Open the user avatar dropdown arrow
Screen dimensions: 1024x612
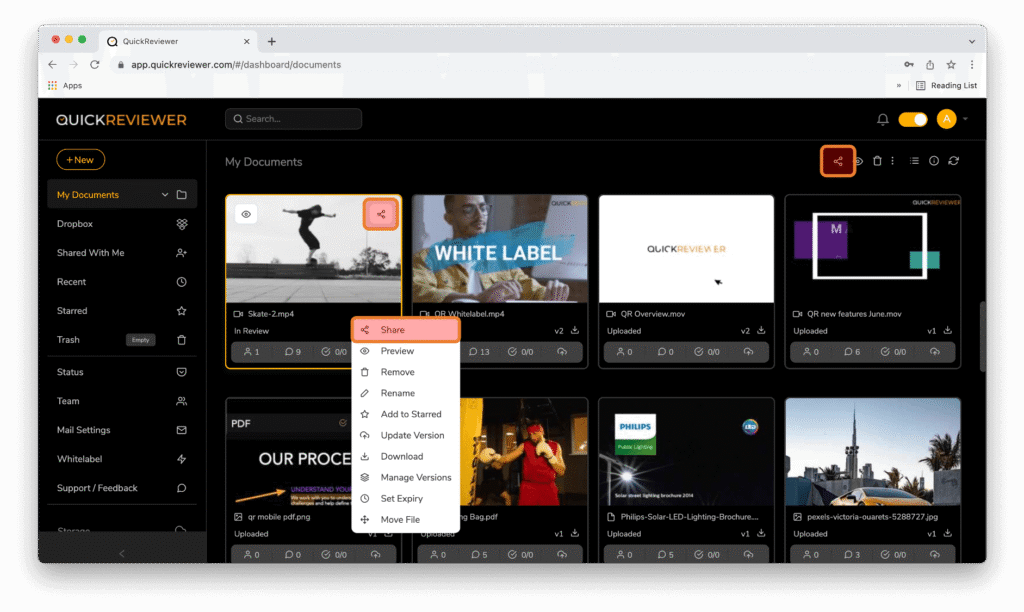coord(966,120)
